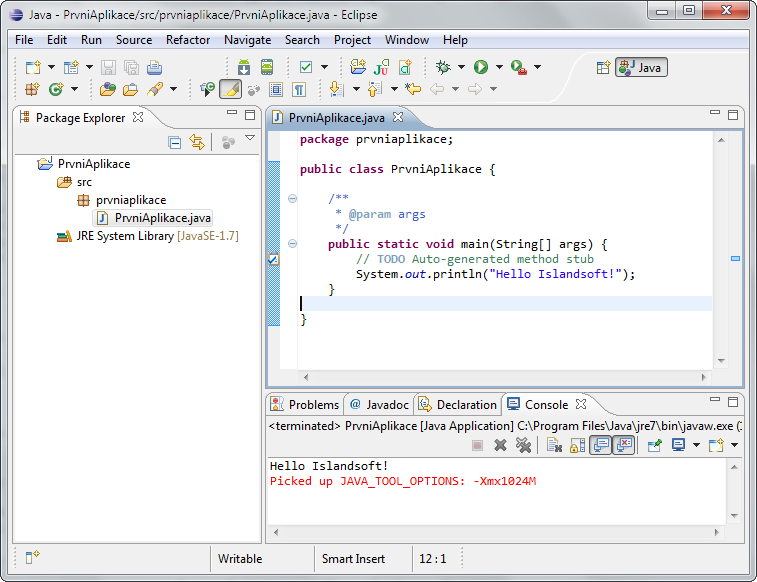The width and height of the screenshot is (757, 582).
Task: Toggle Block Selection Mode button
Action: pos(276,89)
